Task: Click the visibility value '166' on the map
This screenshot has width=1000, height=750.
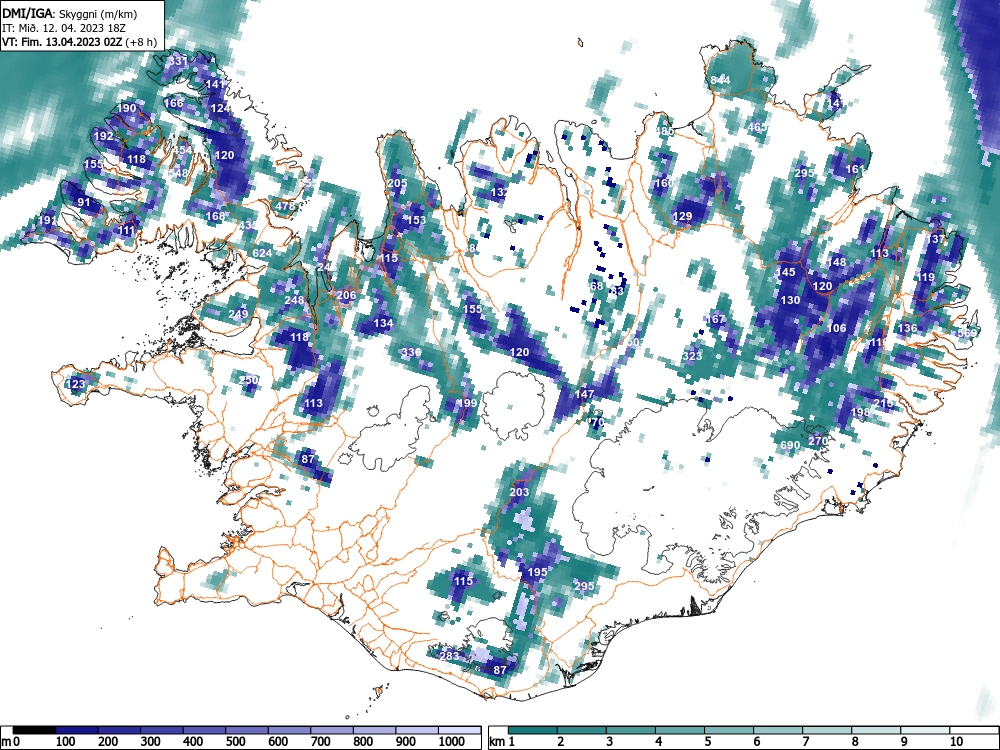Action: [x=173, y=103]
